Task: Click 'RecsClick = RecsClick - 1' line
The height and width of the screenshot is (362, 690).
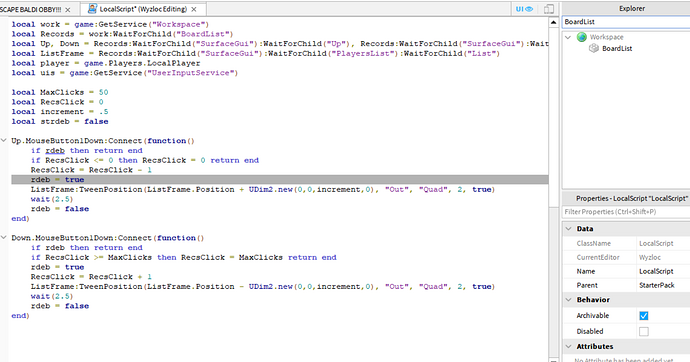Action: pyautogui.click(x=91, y=170)
